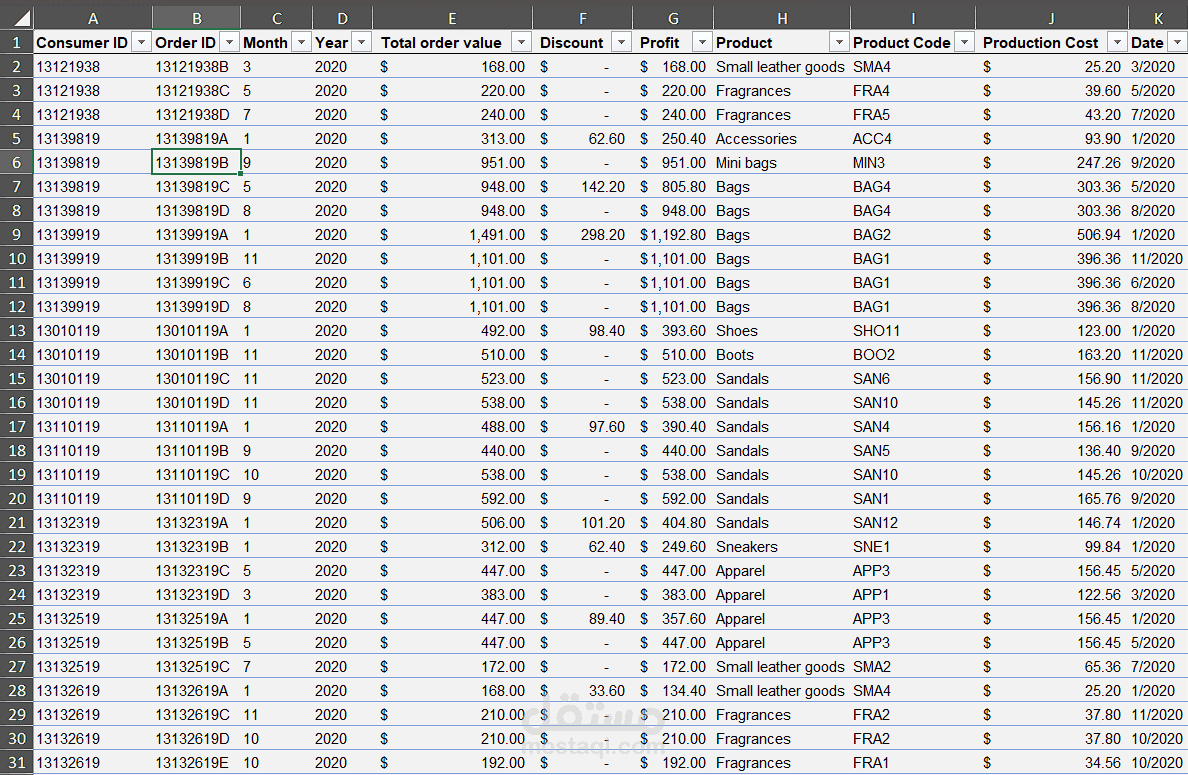Image resolution: width=1188 pixels, height=775 pixels.
Task: Select total order value 951.00
Action: tap(452, 163)
